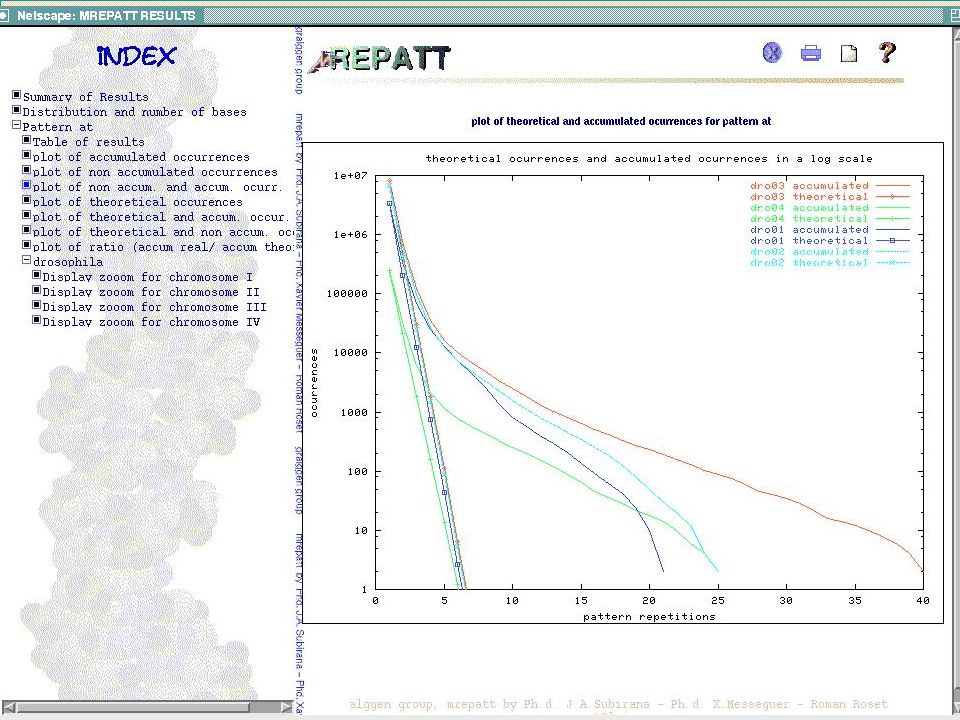Click the pattern repetitions axis label
Screen dimensions: 960x720
(649, 617)
